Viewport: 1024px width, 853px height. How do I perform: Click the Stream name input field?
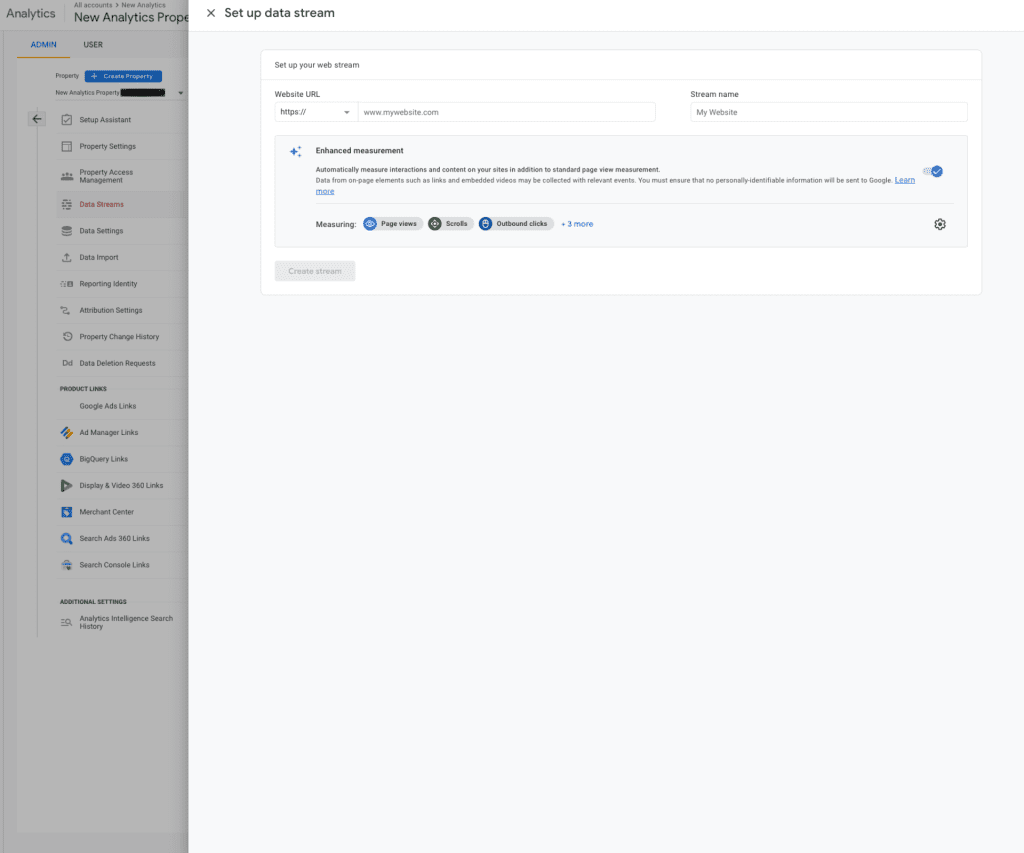(828, 112)
